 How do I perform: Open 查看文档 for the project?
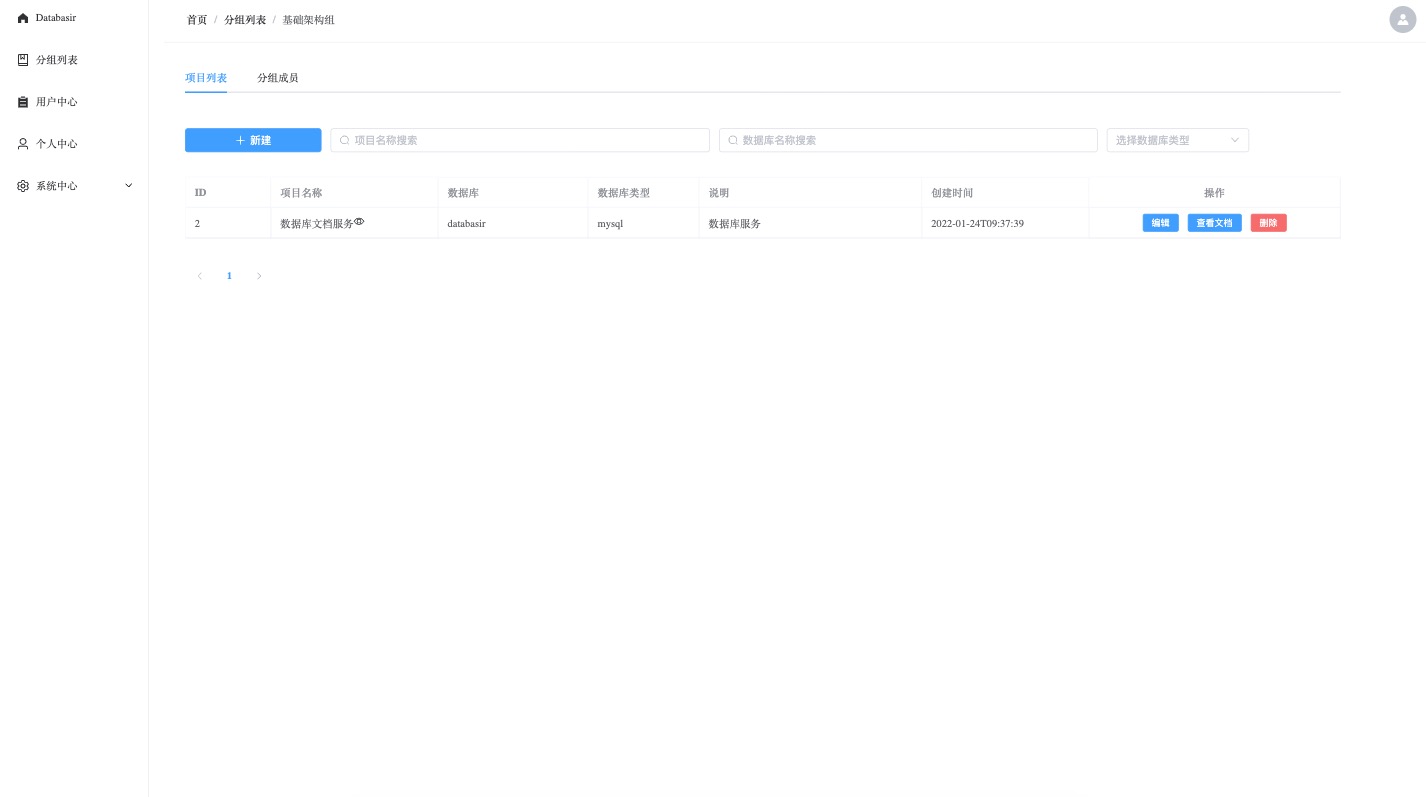(1214, 223)
